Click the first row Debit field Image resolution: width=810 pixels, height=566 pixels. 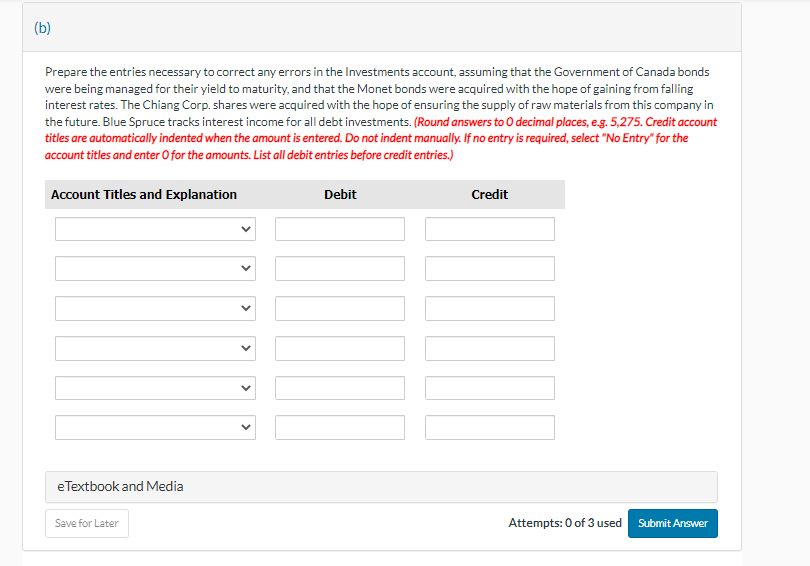(340, 229)
